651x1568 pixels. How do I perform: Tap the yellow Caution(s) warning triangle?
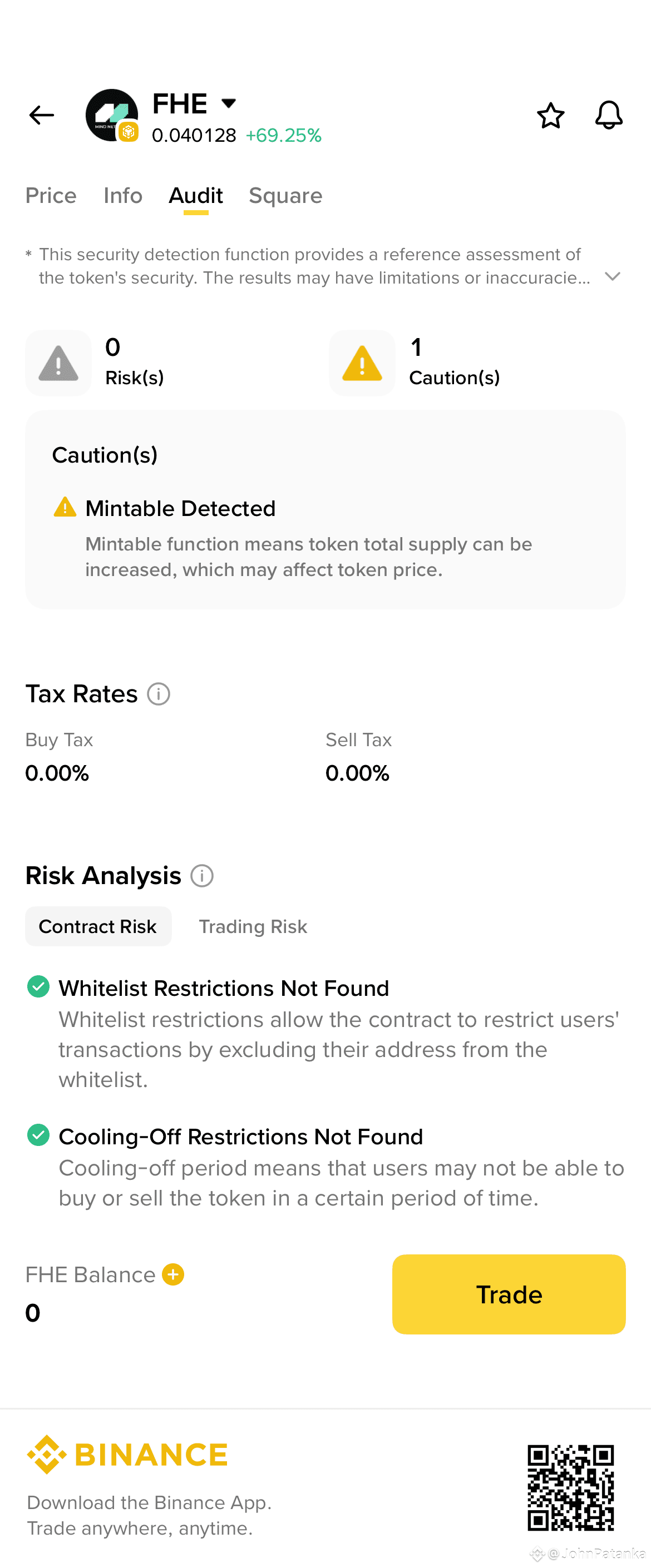point(362,364)
